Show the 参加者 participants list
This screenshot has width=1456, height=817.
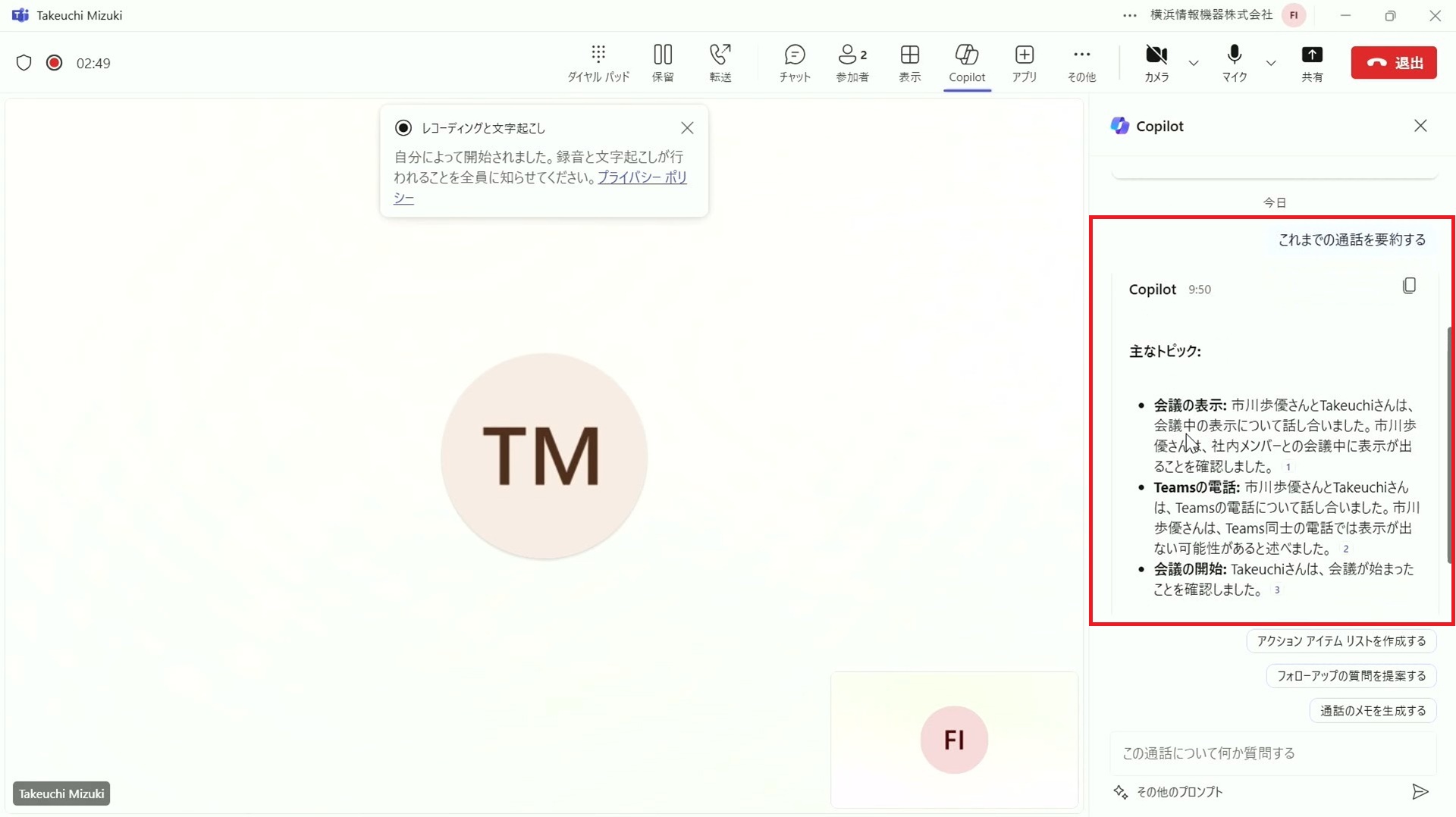pyautogui.click(x=852, y=63)
